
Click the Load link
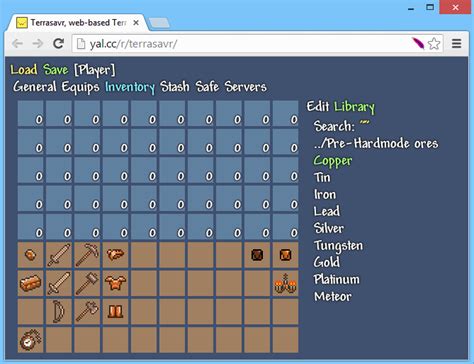point(24,70)
